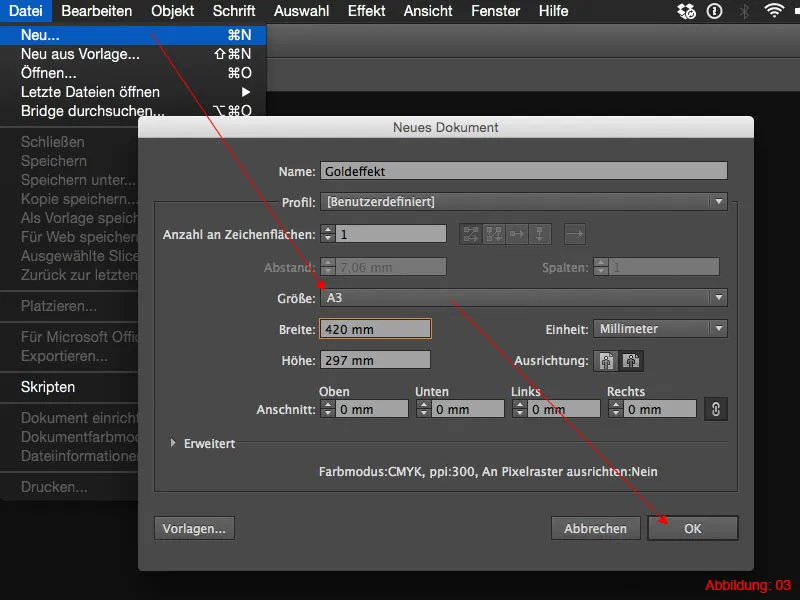Click the Vorlagen... button
The height and width of the screenshot is (600, 800).
click(x=194, y=528)
